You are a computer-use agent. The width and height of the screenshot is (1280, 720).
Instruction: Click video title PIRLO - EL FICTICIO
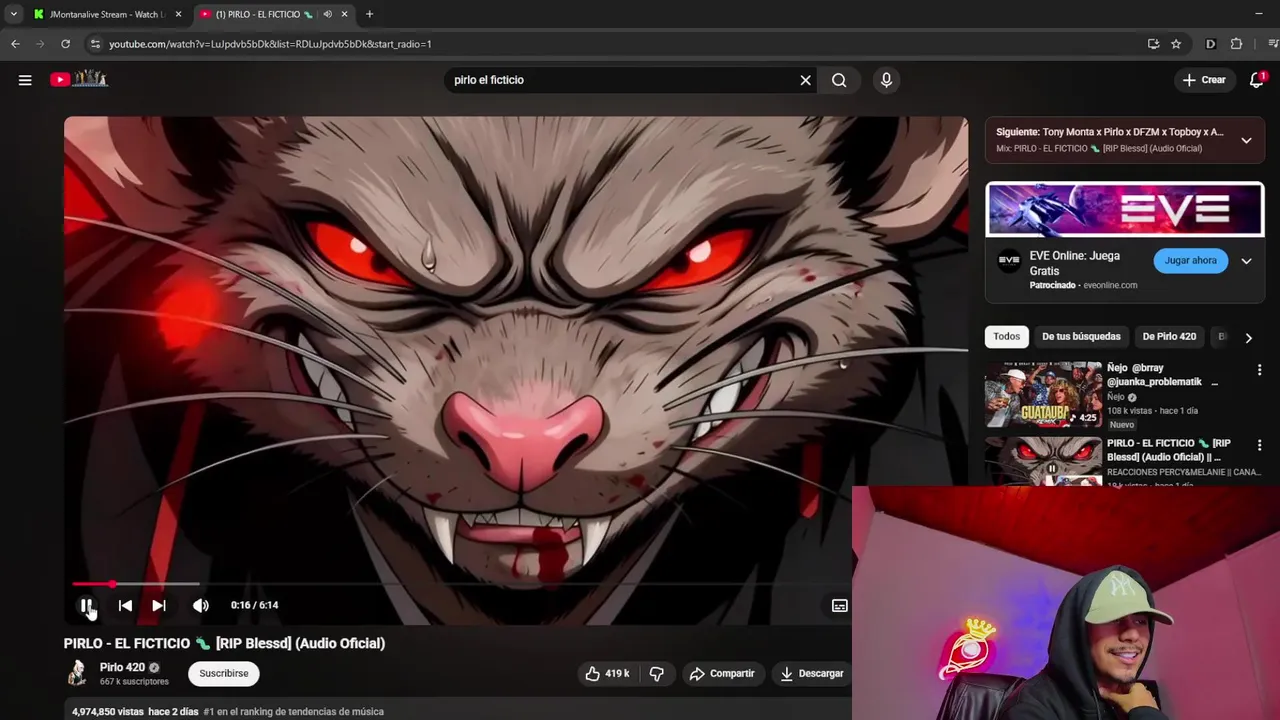(224, 643)
